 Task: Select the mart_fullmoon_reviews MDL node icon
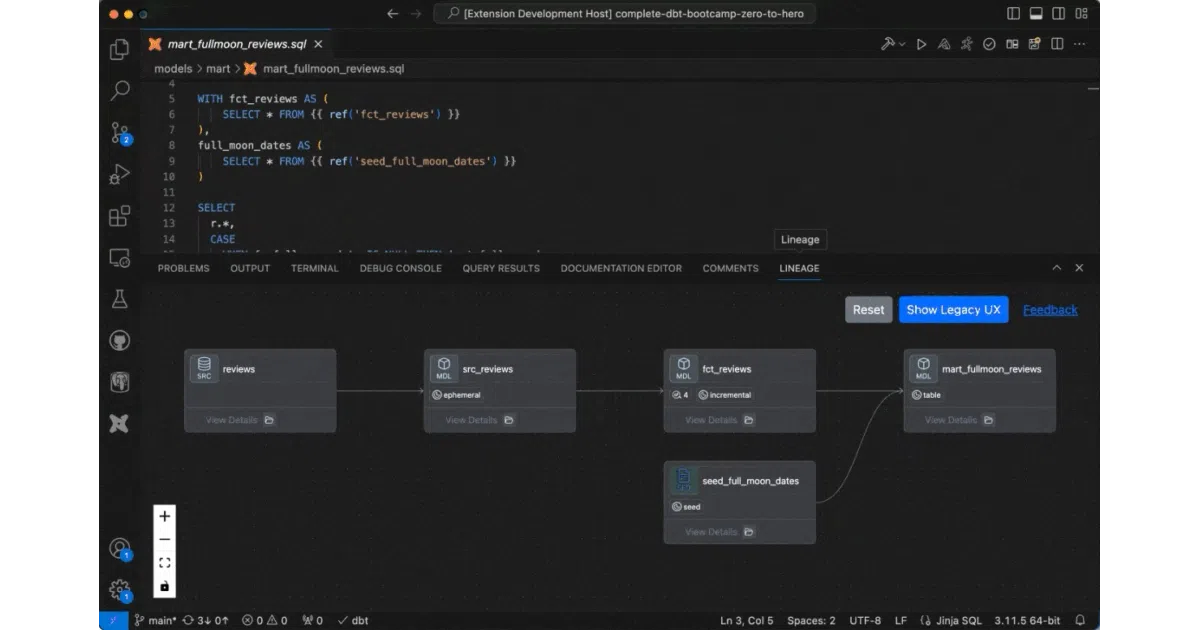(x=924, y=368)
